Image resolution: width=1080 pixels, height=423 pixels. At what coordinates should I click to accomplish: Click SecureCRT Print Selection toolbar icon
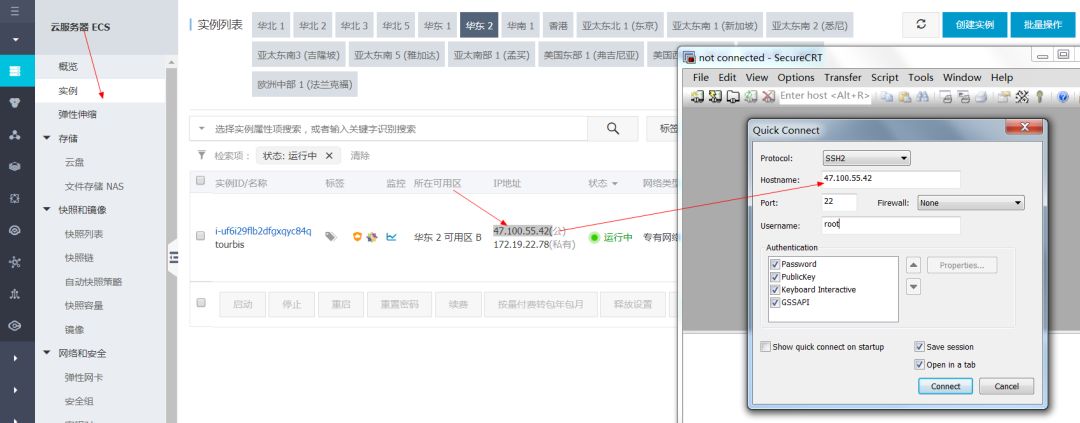click(x=964, y=96)
